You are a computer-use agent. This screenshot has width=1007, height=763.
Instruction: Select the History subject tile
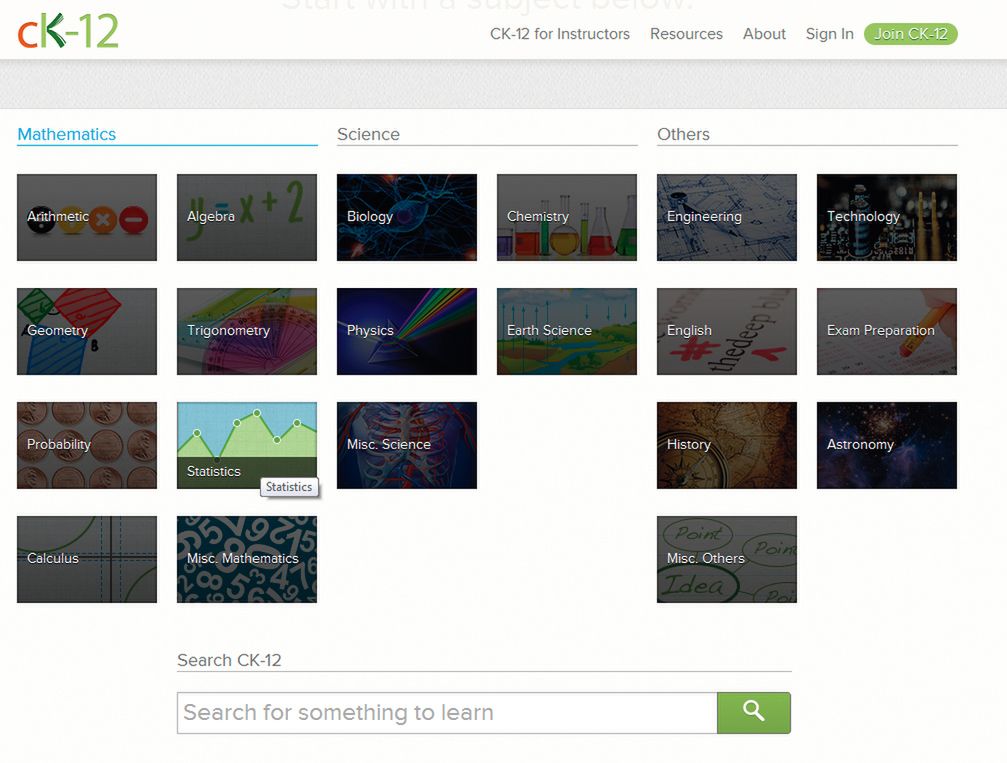(726, 445)
